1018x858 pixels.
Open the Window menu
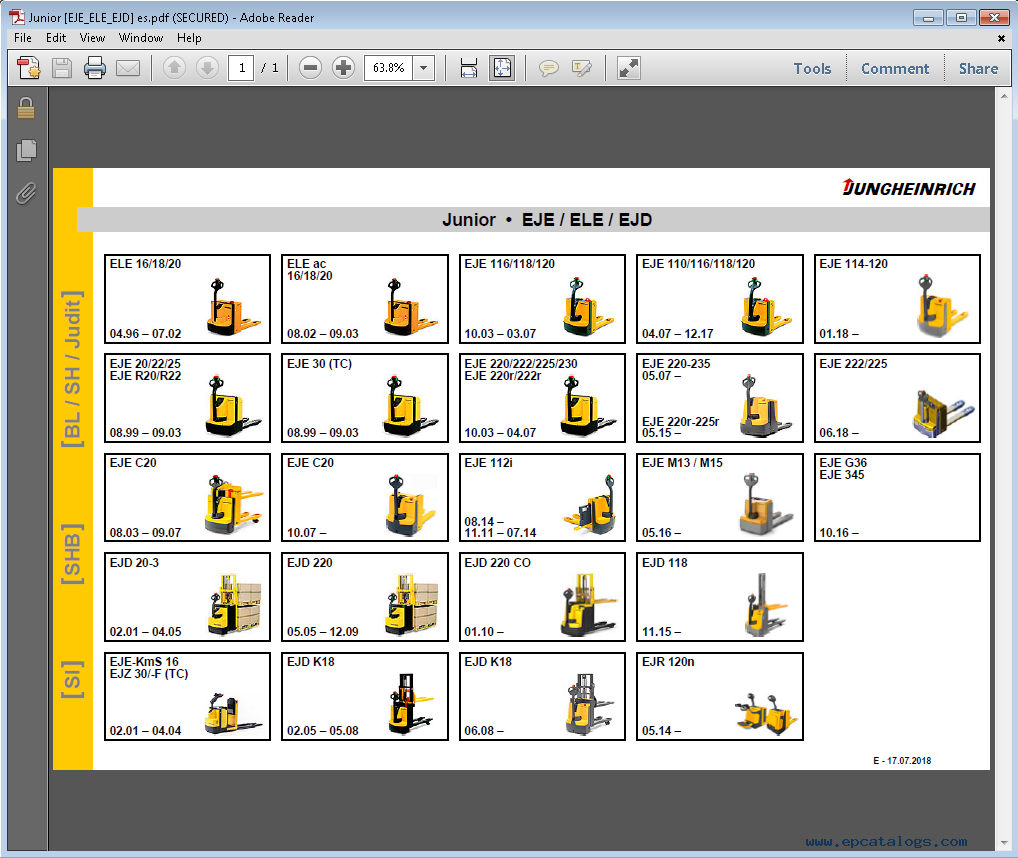tap(141, 38)
